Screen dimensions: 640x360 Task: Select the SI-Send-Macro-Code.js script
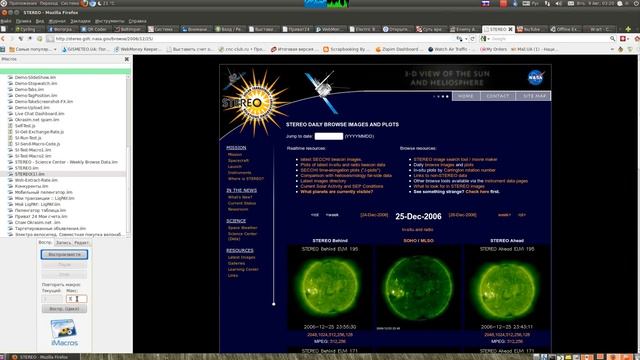(x=37, y=144)
